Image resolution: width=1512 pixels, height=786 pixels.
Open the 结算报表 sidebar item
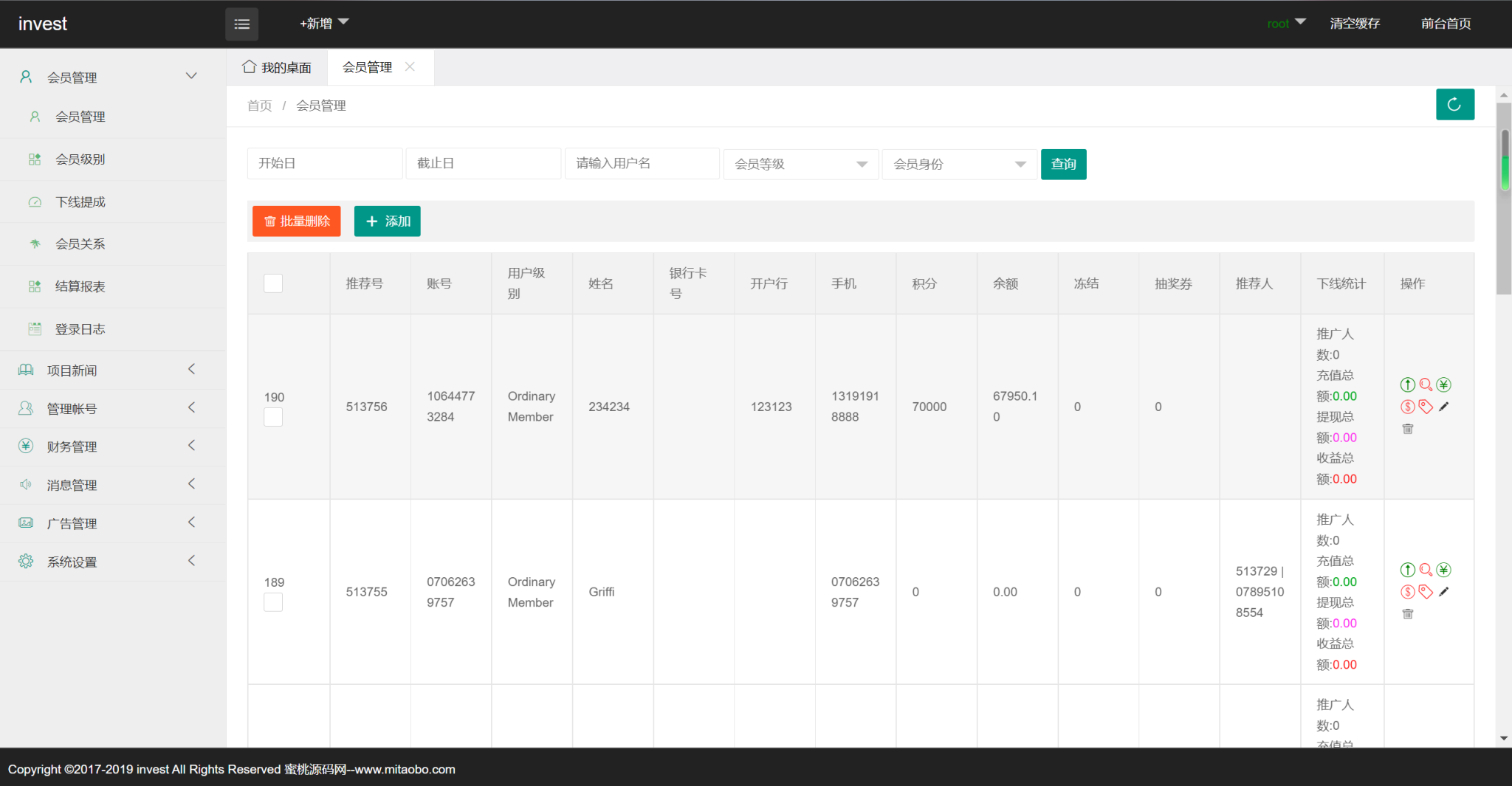tap(80, 286)
